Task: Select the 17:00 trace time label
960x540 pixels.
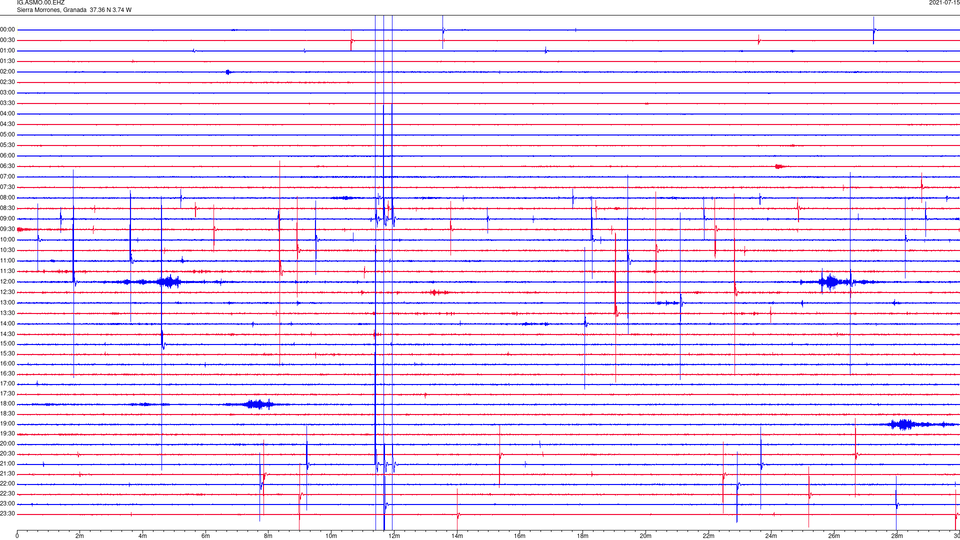Action: coord(8,383)
